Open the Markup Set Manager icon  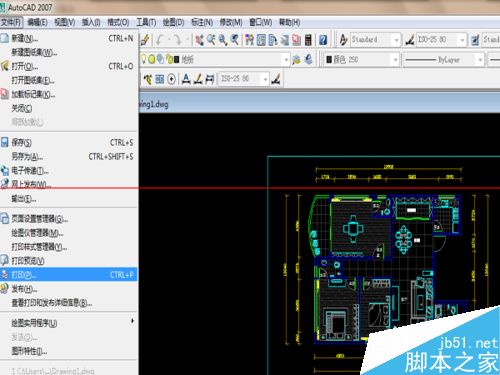point(296,40)
